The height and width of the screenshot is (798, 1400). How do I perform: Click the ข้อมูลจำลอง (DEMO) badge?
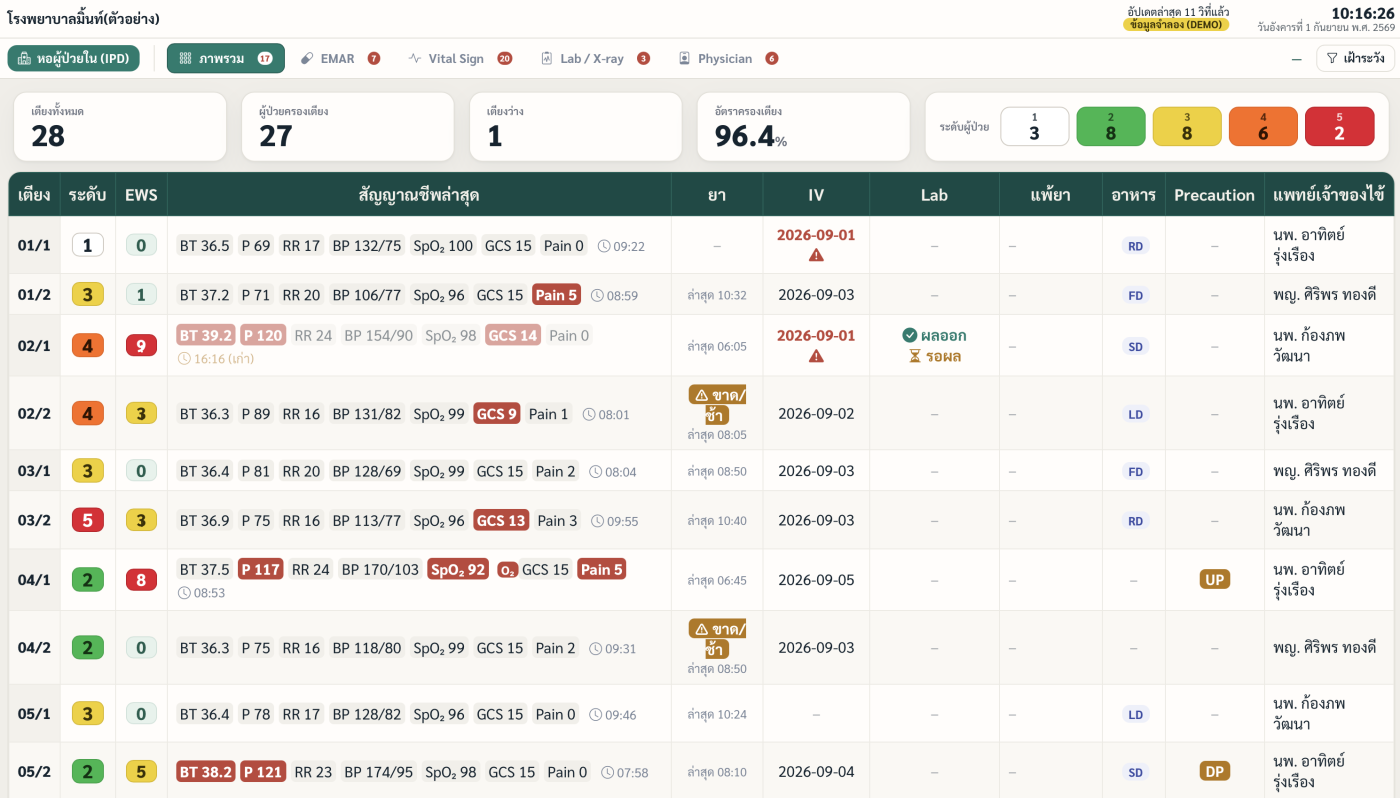[x=1175, y=25]
